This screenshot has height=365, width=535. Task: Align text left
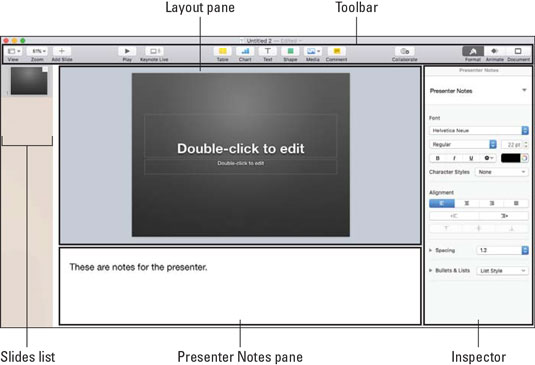coord(442,203)
